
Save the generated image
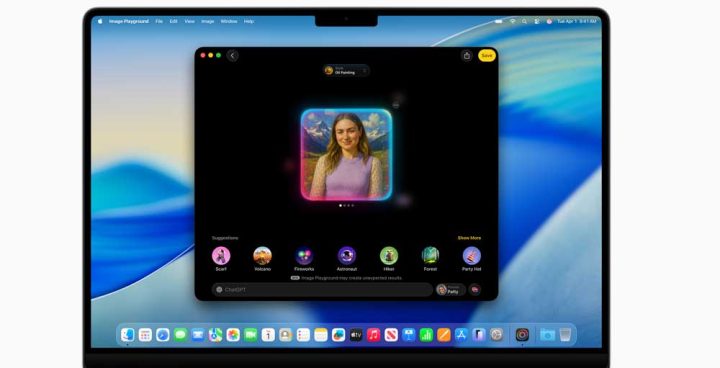487,56
